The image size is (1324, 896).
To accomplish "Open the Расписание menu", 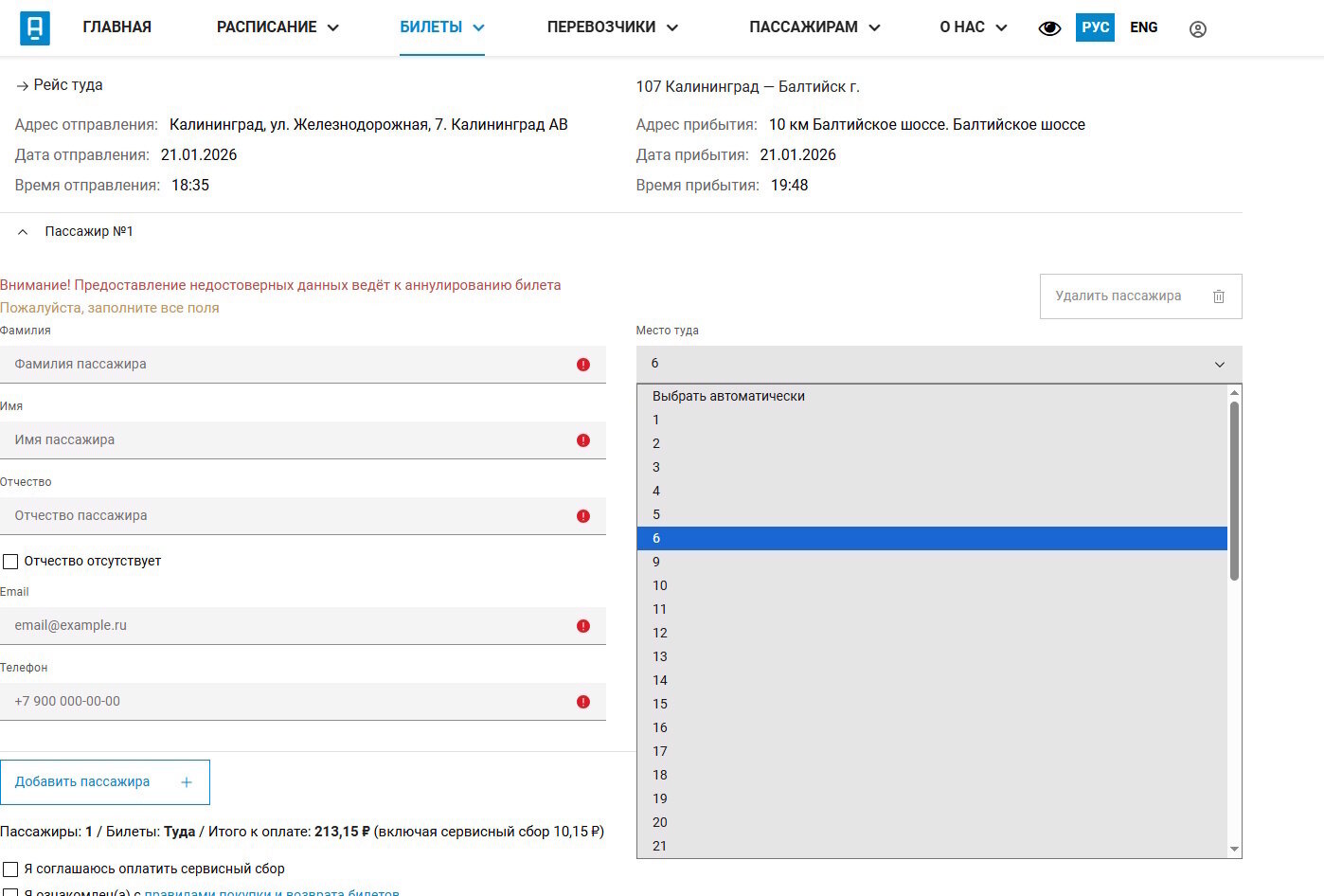I will [277, 27].
